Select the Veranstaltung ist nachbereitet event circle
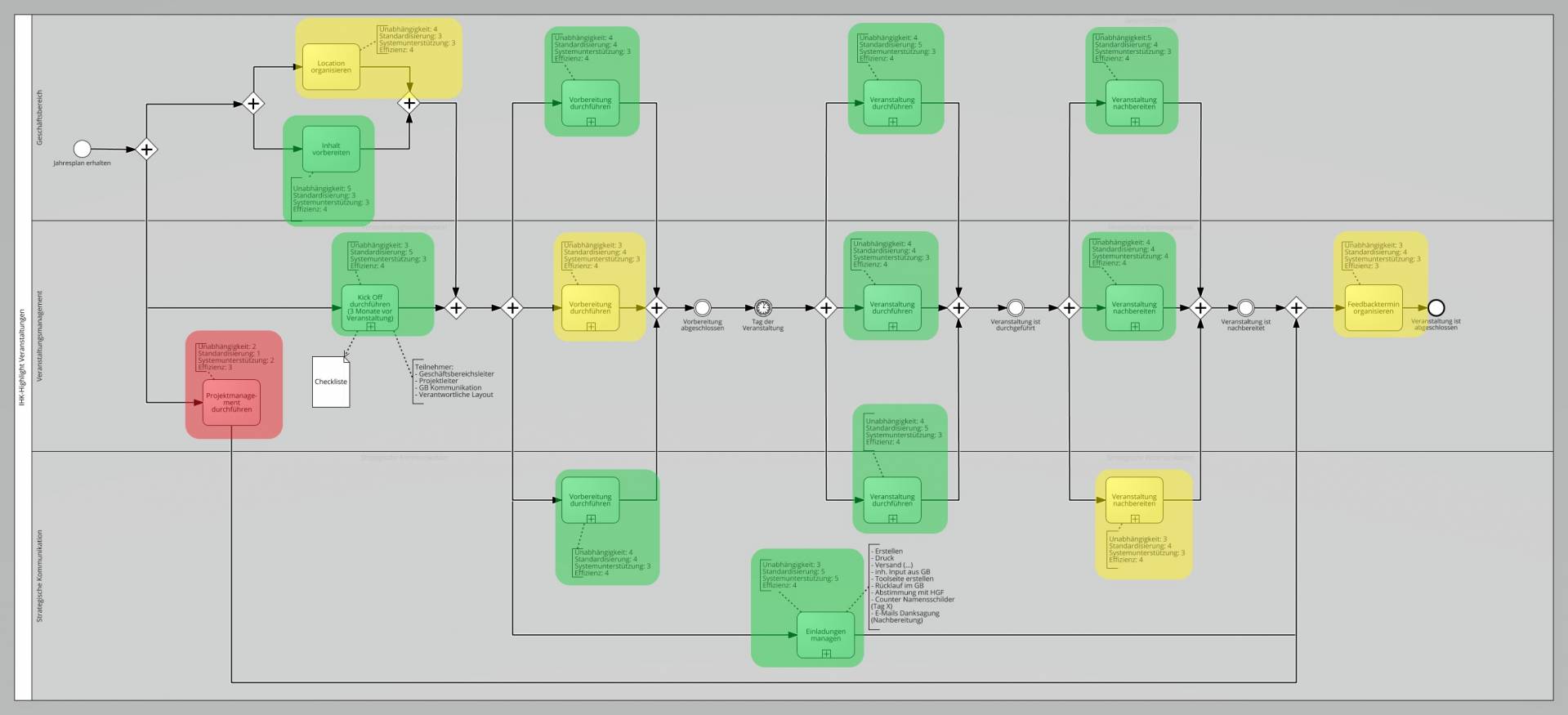Image resolution: width=1568 pixels, height=715 pixels. coord(1245,308)
